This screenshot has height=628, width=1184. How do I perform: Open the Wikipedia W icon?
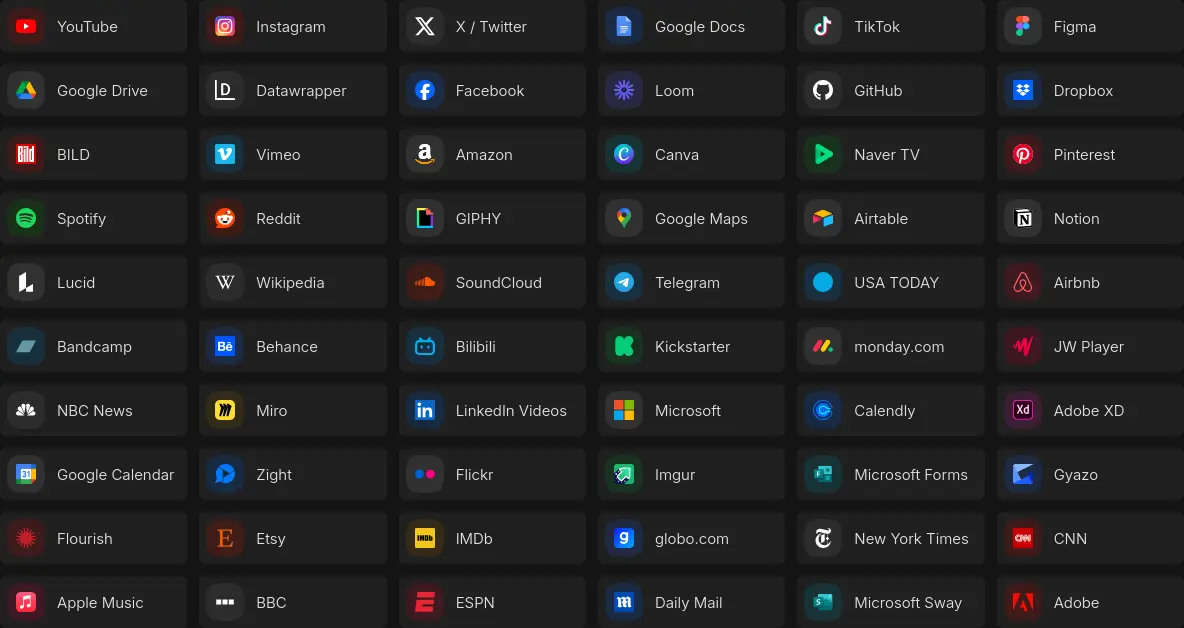225,282
